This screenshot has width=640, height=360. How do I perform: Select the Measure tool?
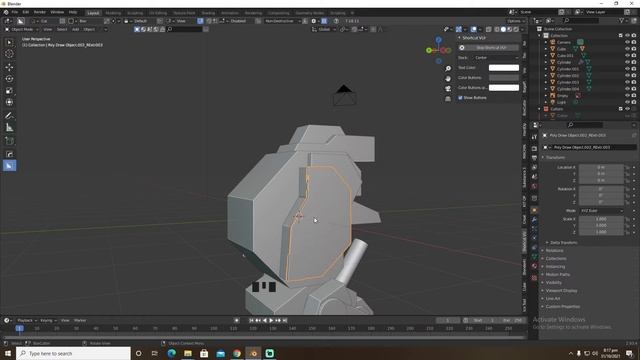(x=9, y=128)
